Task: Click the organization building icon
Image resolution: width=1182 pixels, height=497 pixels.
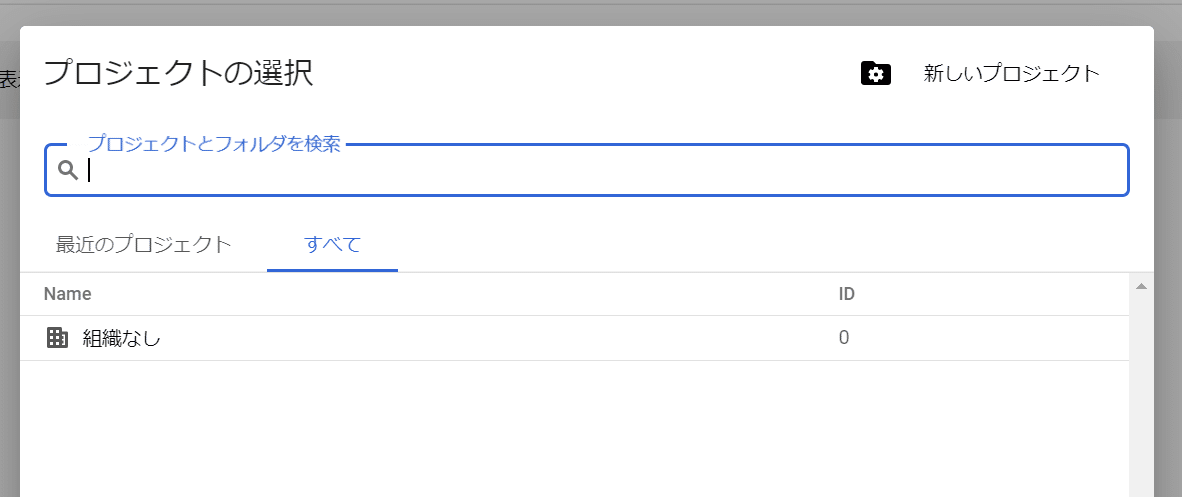Action: [57, 338]
